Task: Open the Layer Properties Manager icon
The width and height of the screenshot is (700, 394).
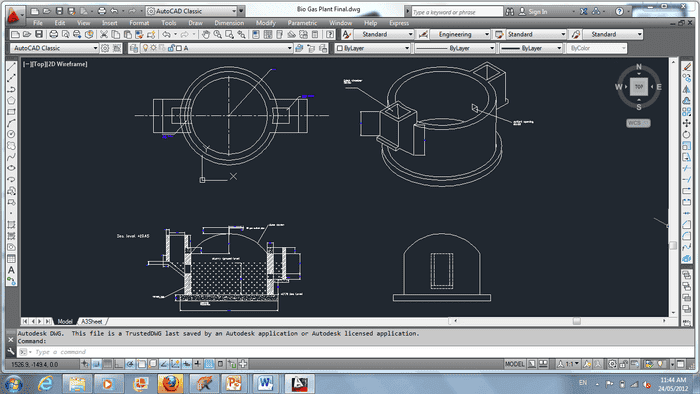Action: 133,48
